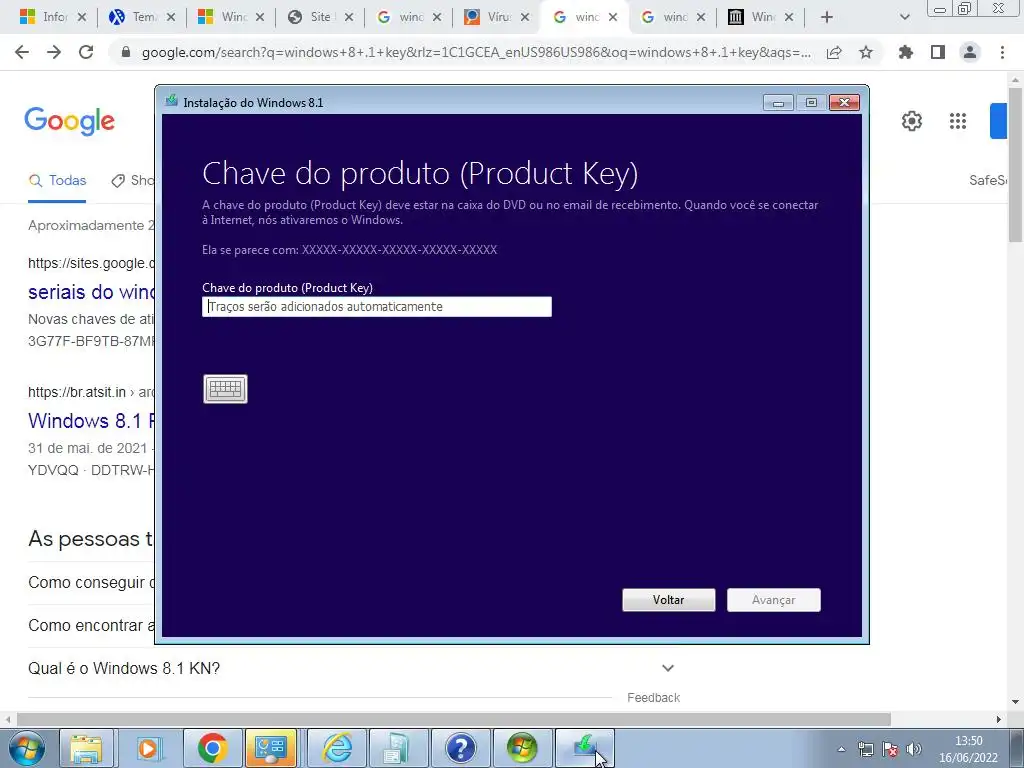Open Chrome three-dot menu
Image resolution: width=1024 pixels, height=768 pixels.
(x=1002, y=52)
